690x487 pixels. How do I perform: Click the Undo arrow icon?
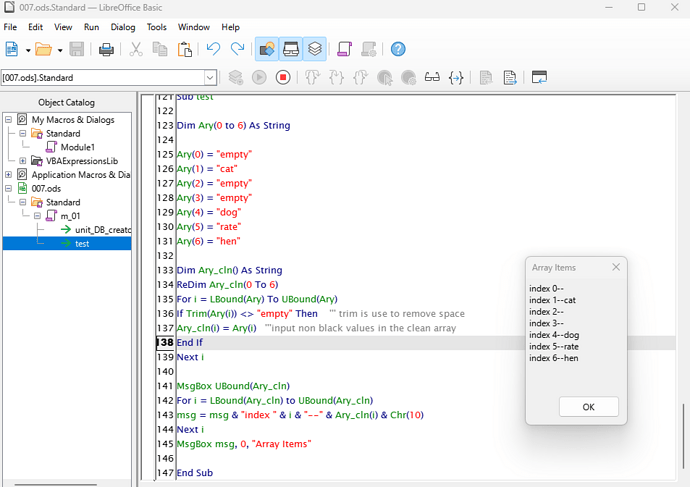click(x=213, y=49)
